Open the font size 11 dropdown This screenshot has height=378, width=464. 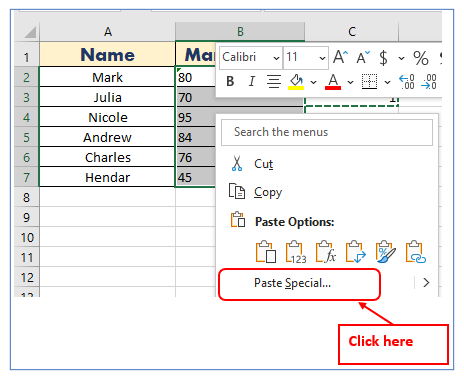[322, 58]
